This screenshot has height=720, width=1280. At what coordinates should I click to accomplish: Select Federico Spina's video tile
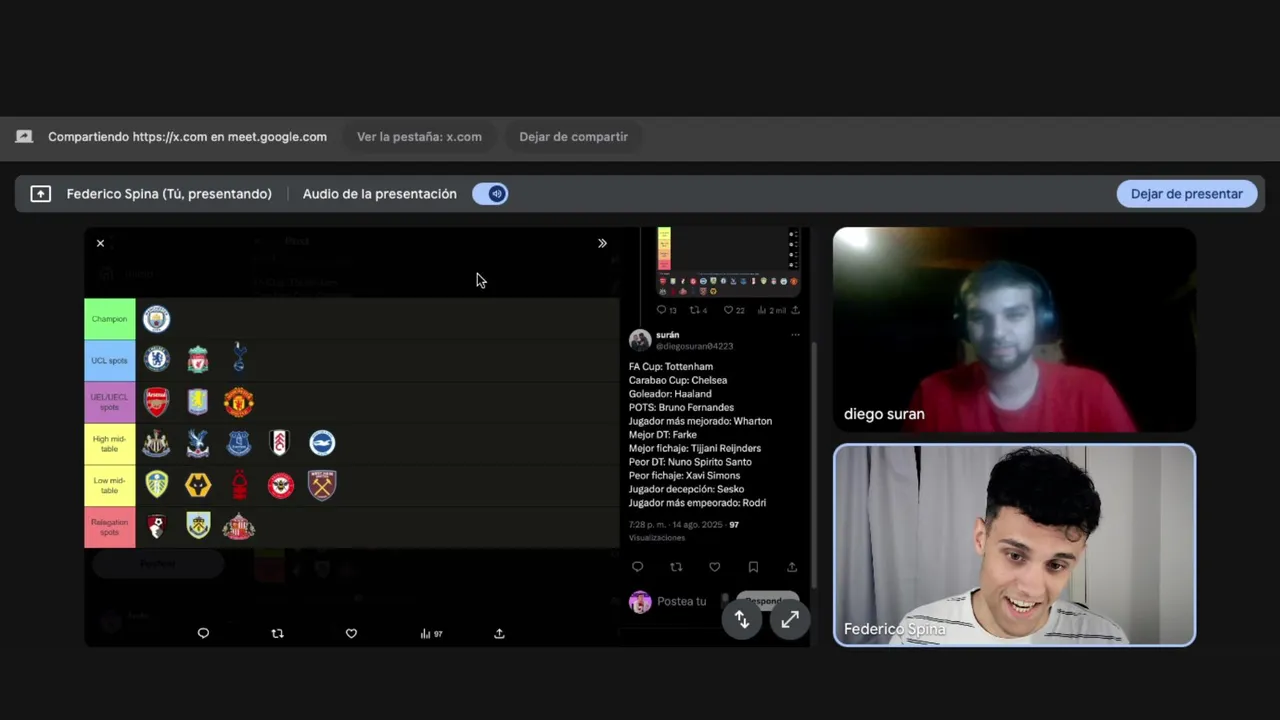(1014, 545)
